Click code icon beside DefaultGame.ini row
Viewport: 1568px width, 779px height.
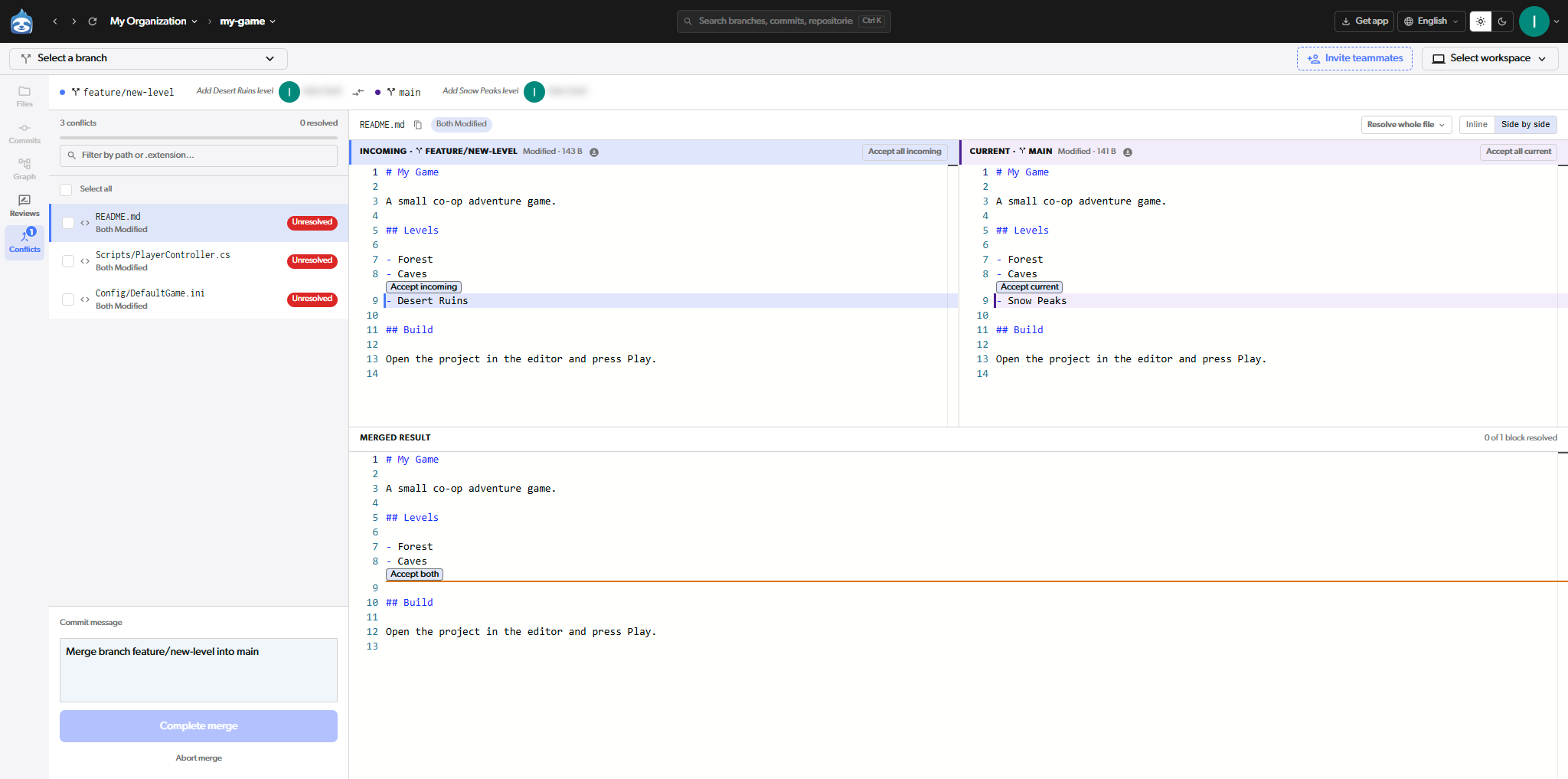click(85, 299)
